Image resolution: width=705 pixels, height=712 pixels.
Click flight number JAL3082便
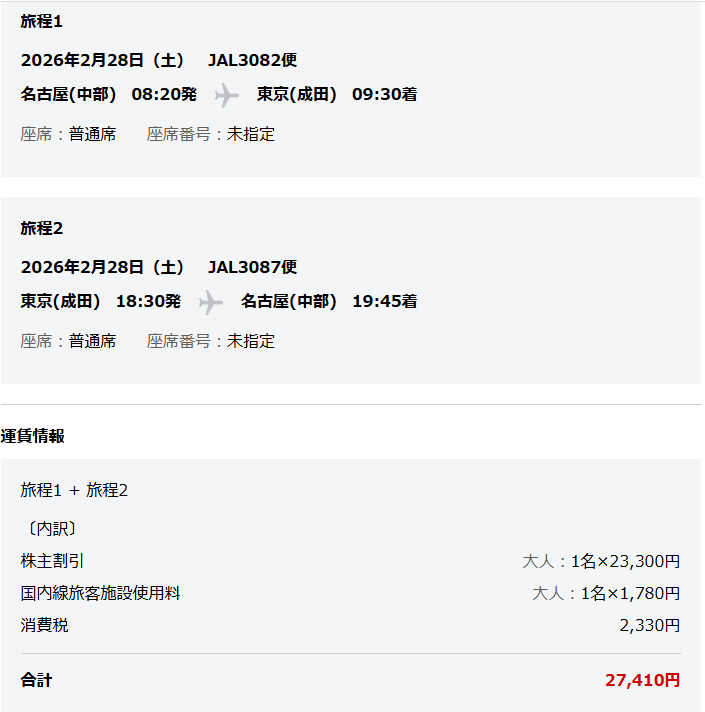(x=252, y=60)
